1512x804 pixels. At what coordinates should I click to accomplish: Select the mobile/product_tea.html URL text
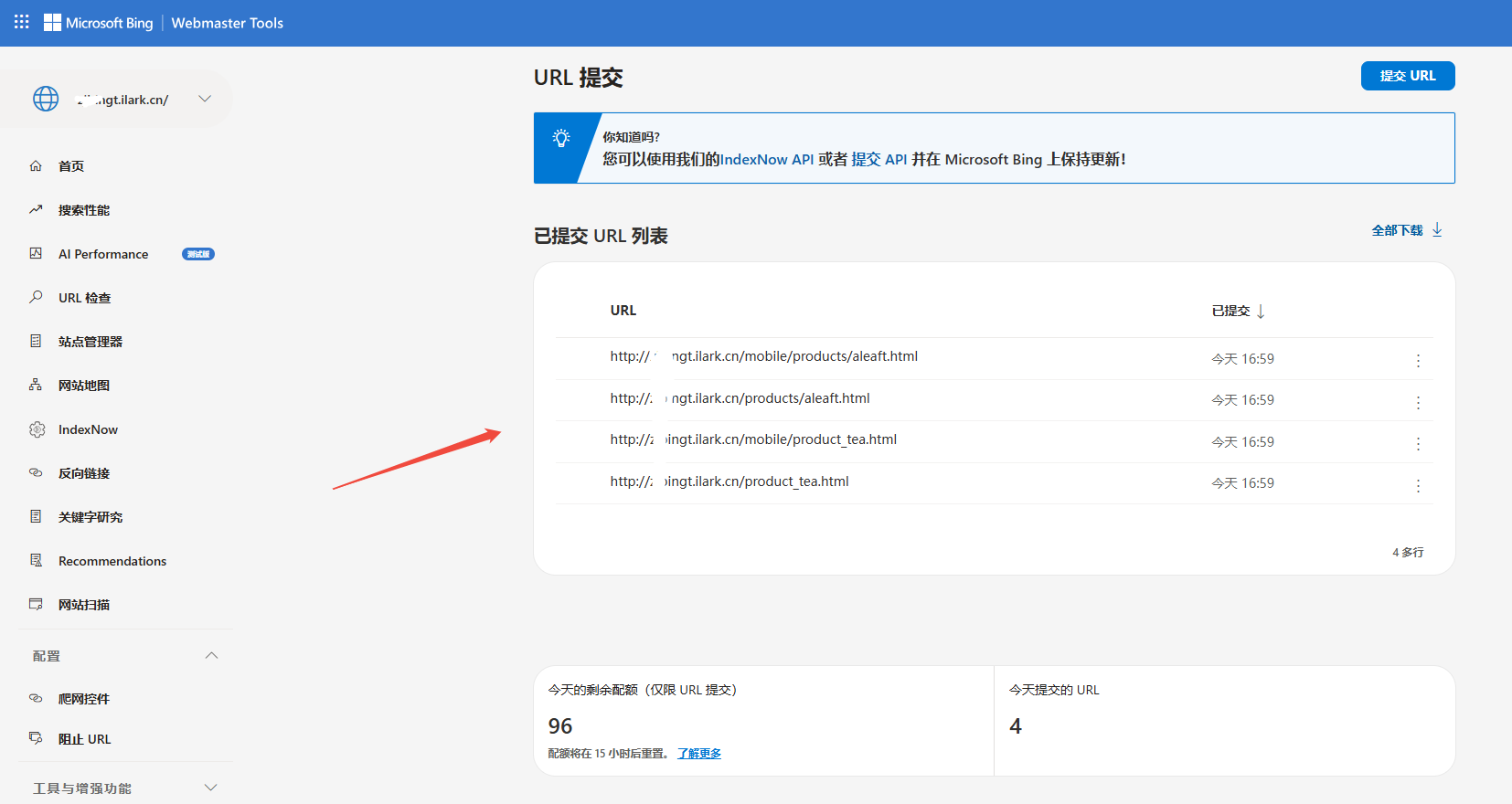pyautogui.click(x=753, y=439)
